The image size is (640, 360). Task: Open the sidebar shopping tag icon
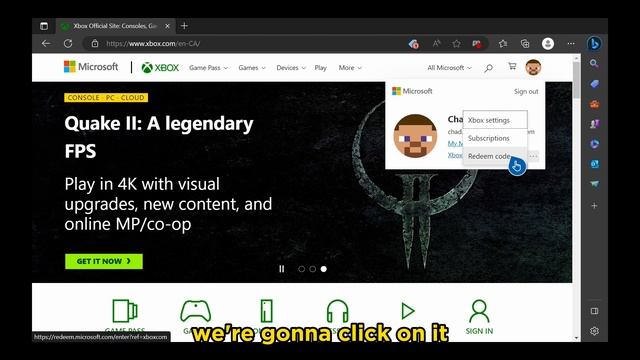click(x=594, y=84)
